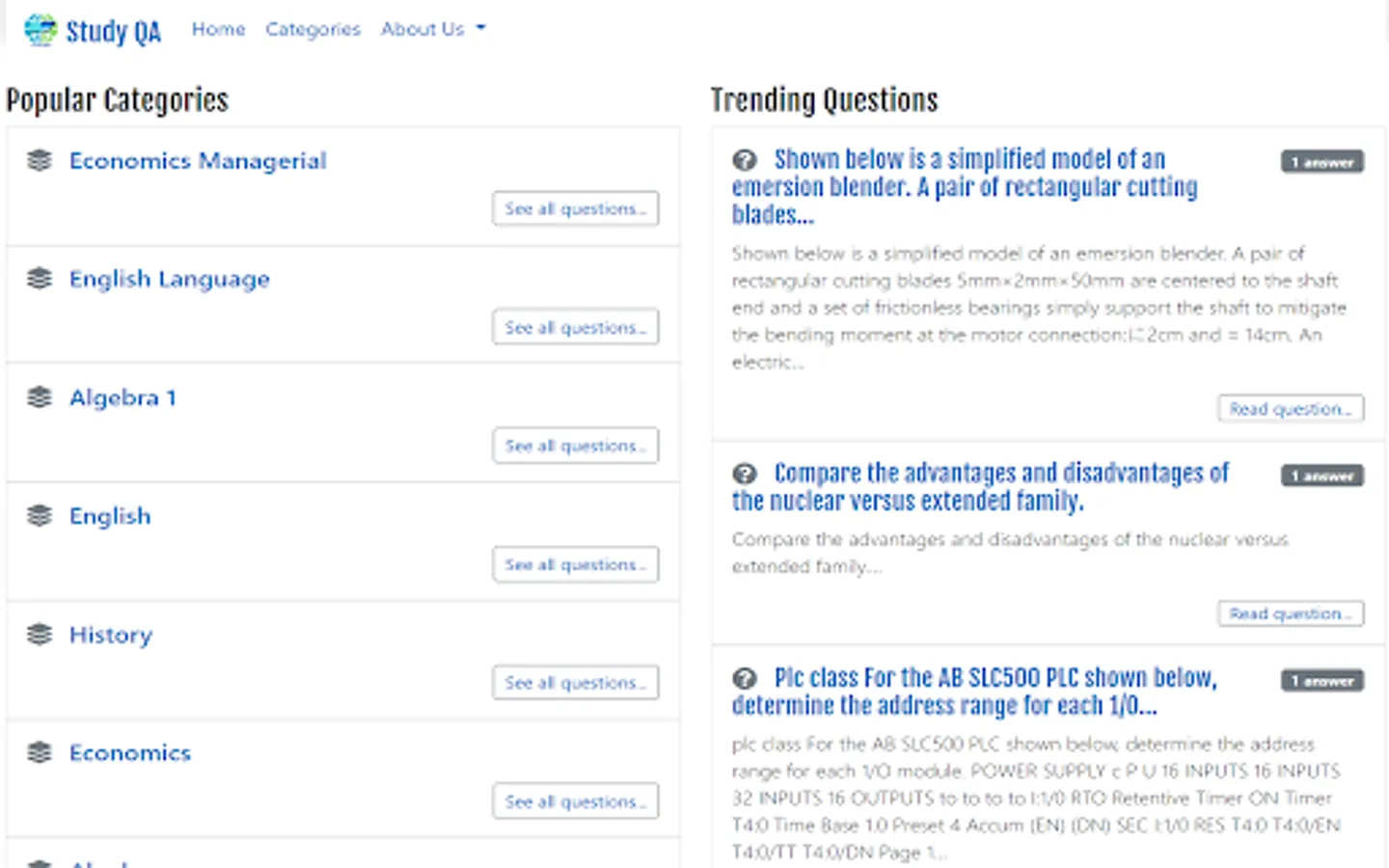This screenshot has width=1389, height=868.
Task: Open the Home menu item
Action: coord(218,29)
